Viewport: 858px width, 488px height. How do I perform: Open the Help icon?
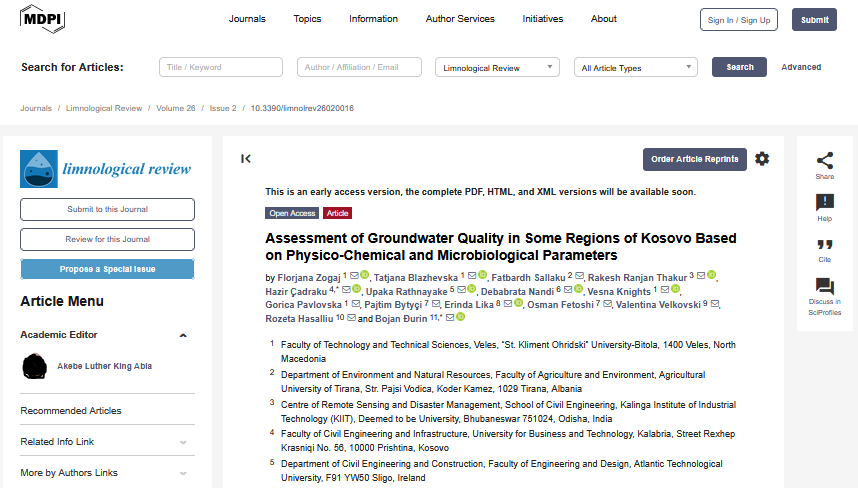(824, 203)
